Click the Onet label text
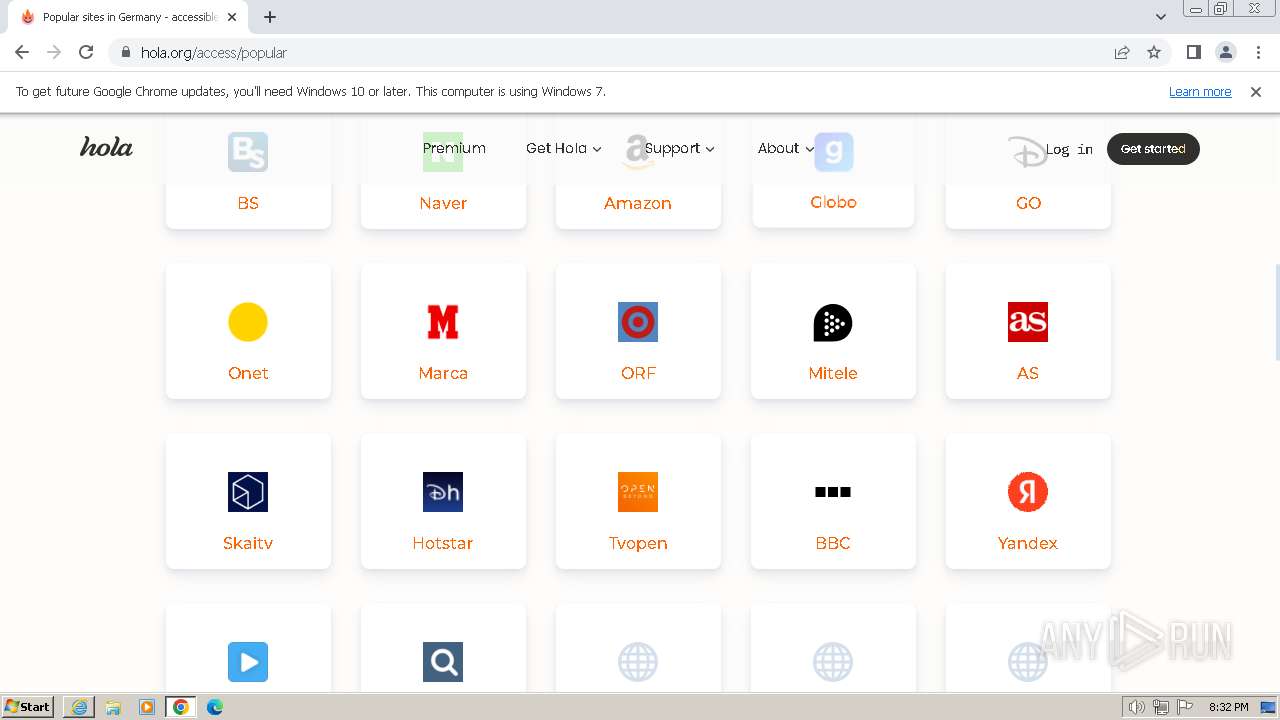This screenshot has width=1280, height=720. click(x=248, y=373)
